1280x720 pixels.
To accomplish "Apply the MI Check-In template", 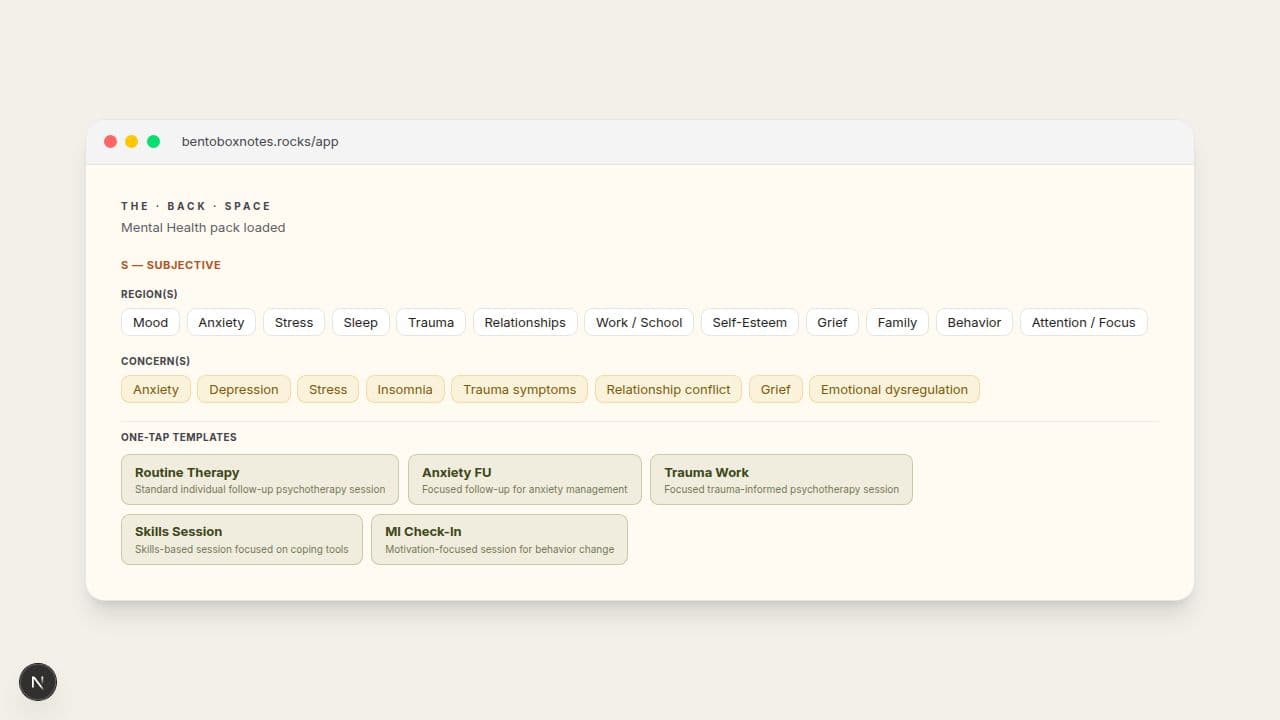I will tap(499, 539).
